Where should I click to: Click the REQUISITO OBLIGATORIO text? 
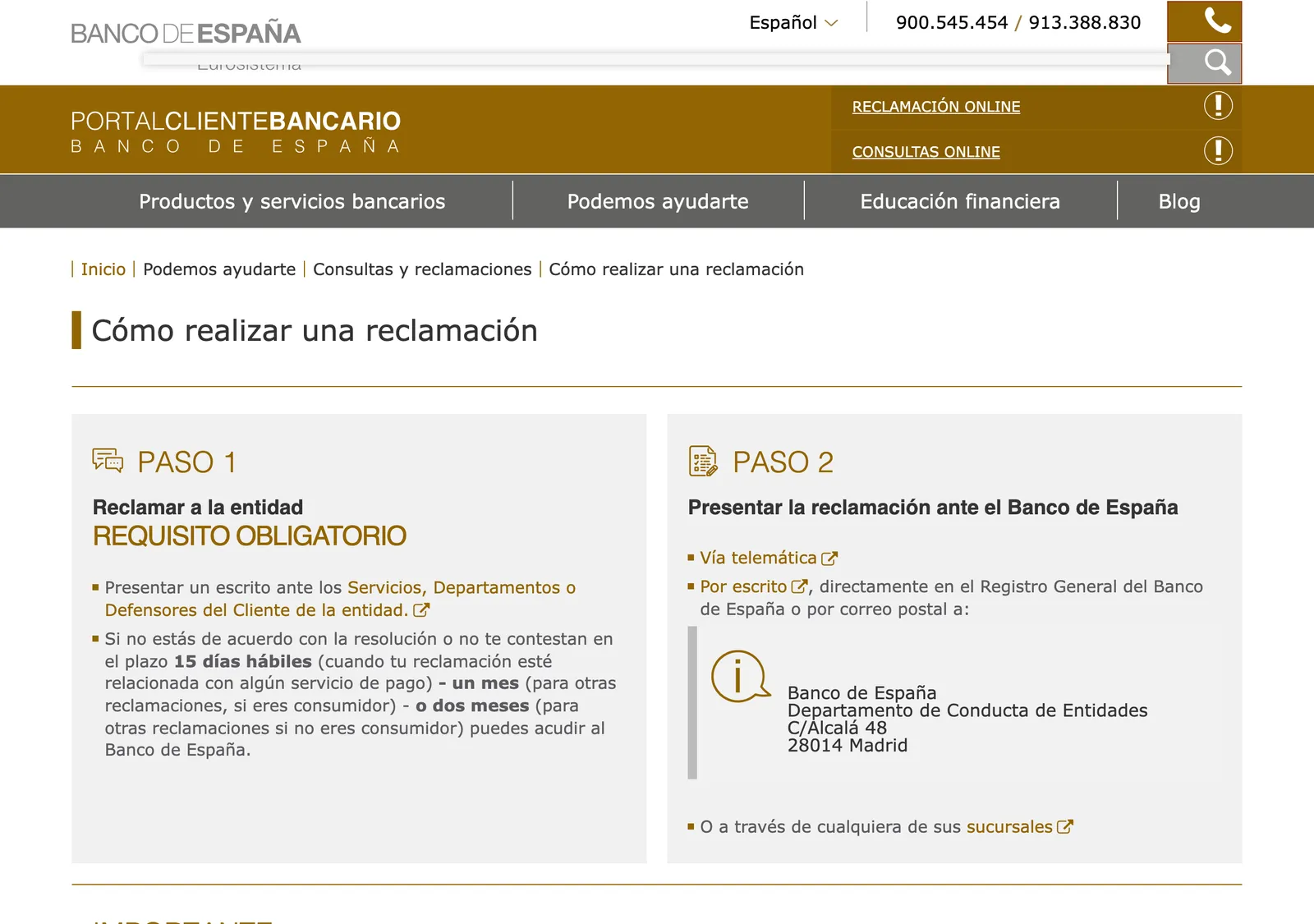[x=250, y=536]
